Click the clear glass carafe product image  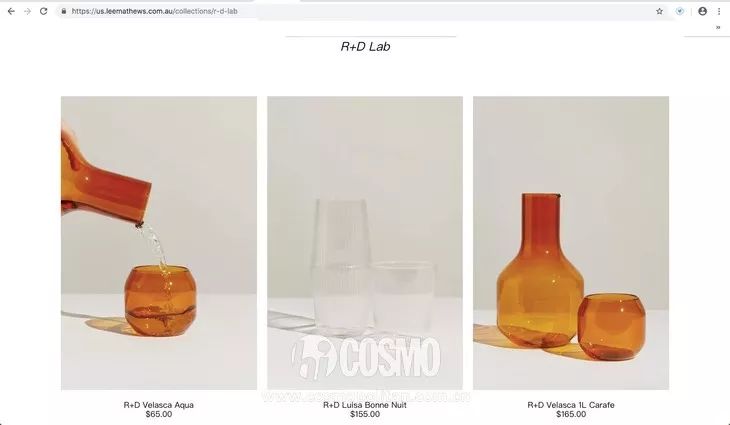(365, 243)
